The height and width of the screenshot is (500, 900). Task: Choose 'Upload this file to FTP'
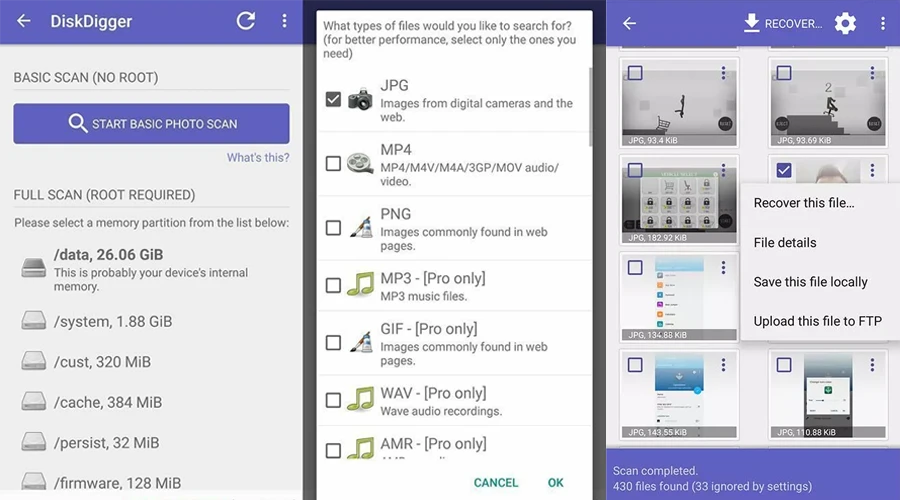(820, 321)
